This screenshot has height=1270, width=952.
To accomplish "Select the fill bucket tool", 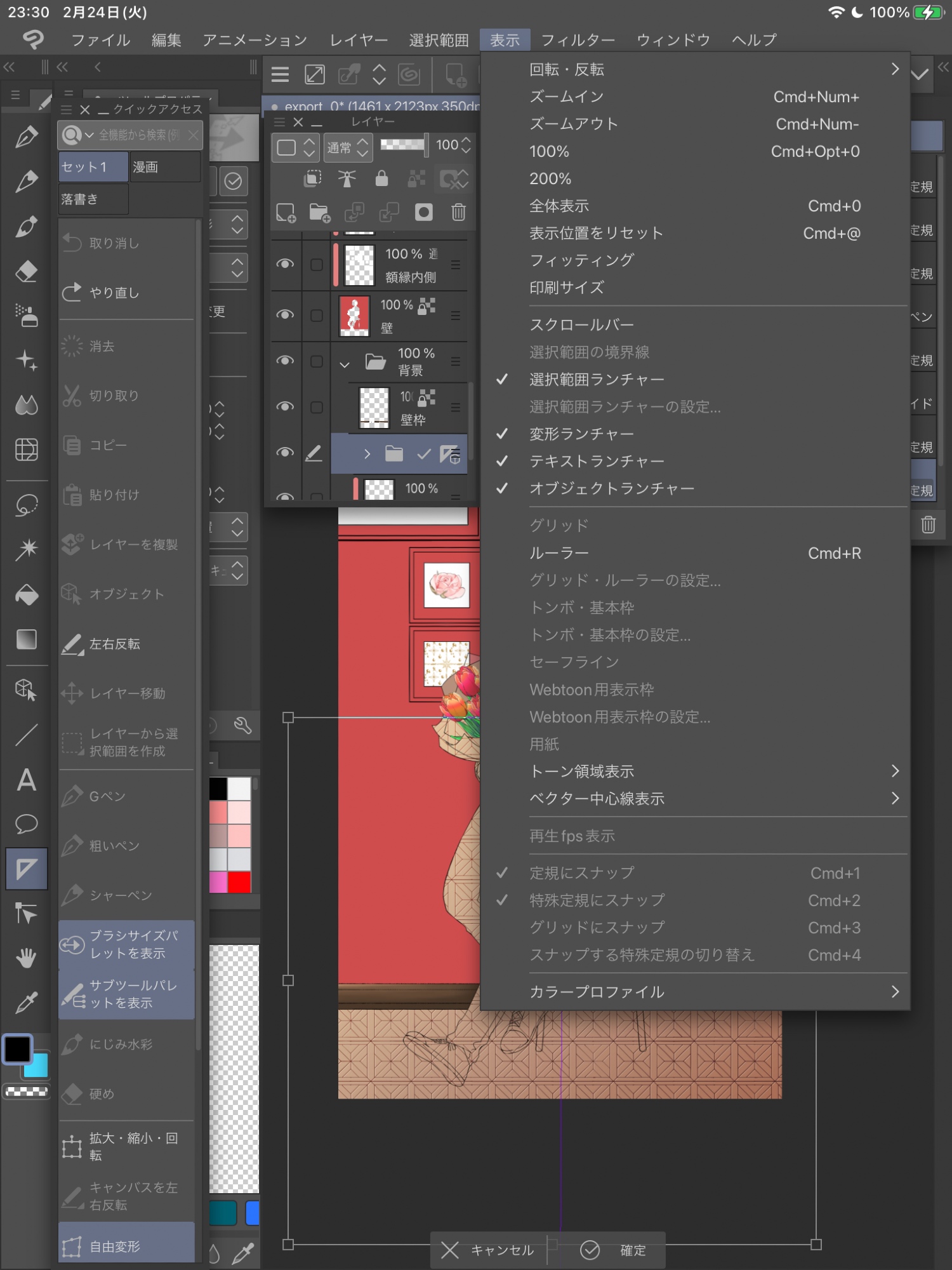I will [x=26, y=595].
